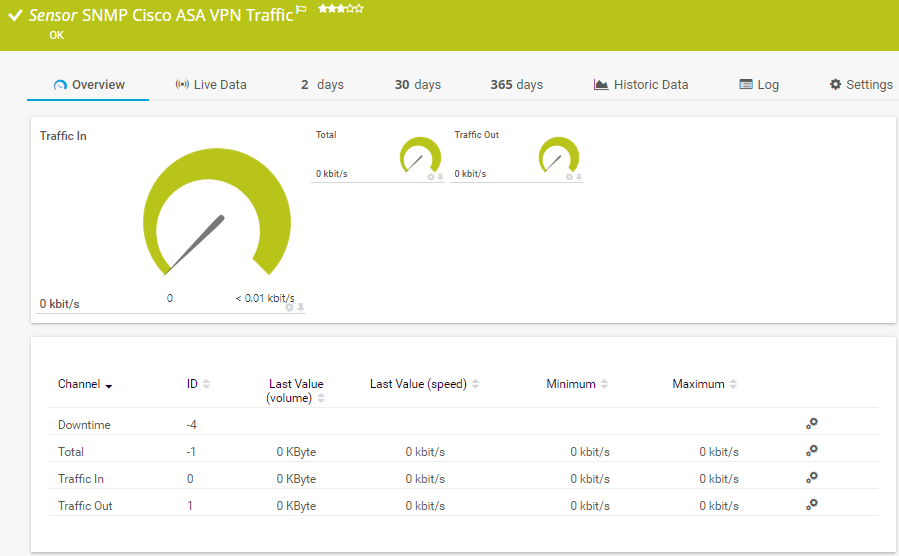Set sensor priority to five stars
Image resolution: width=899 pixels, height=556 pixels.
359,9
